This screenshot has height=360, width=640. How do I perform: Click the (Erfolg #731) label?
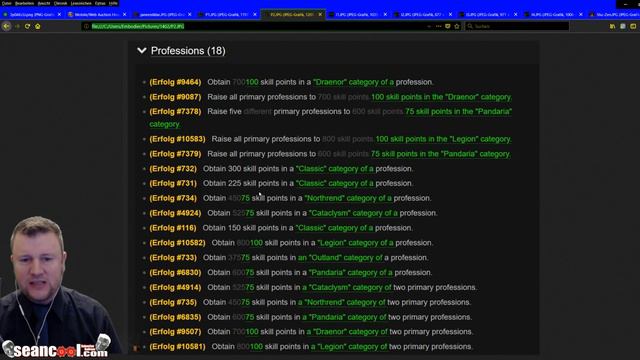pos(173,183)
